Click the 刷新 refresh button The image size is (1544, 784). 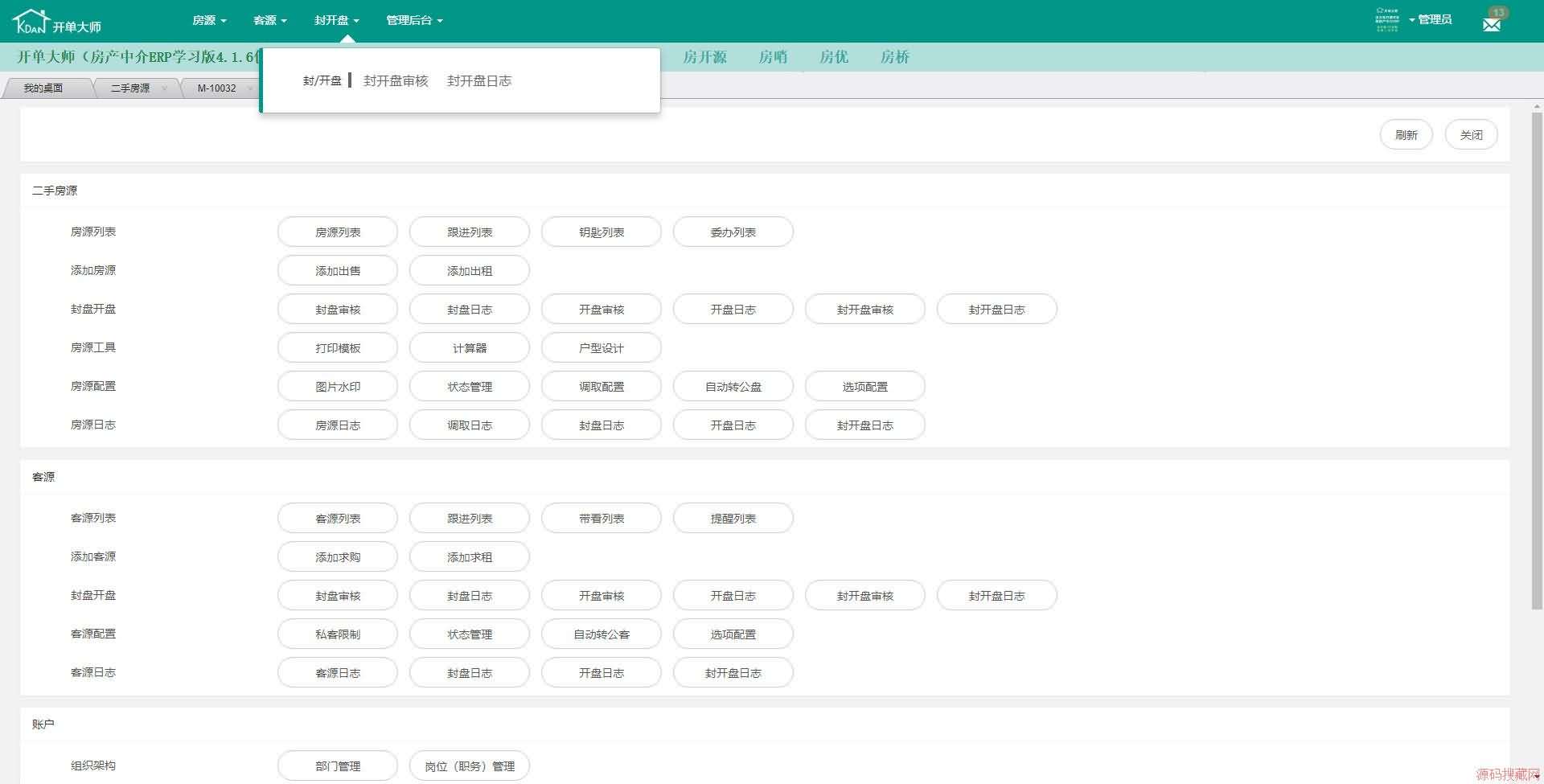(1406, 135)
